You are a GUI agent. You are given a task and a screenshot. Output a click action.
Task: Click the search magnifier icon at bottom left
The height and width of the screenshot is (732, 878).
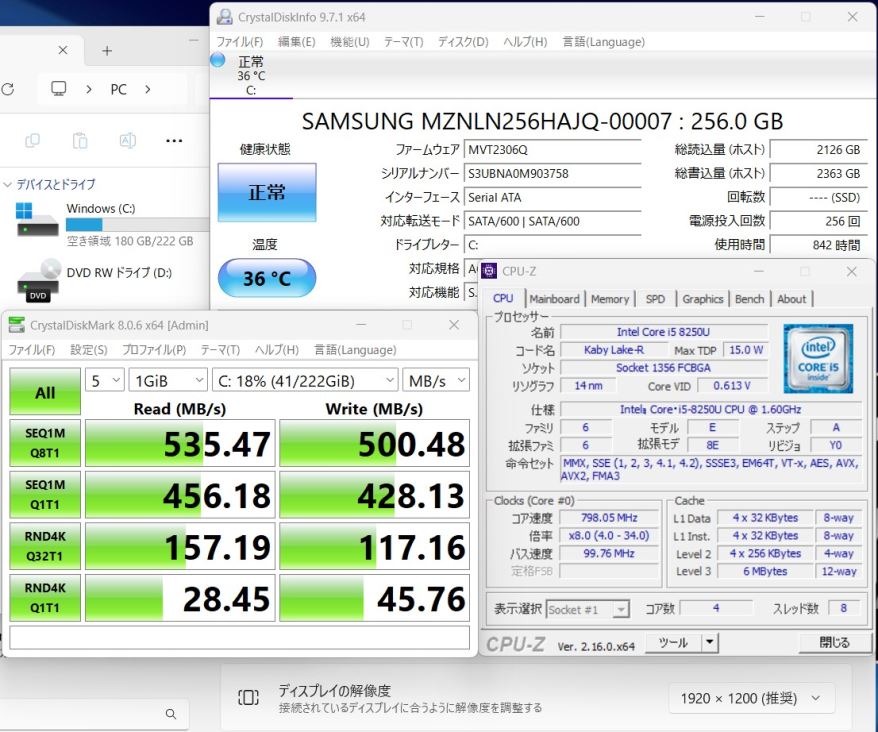click(171, 714)
